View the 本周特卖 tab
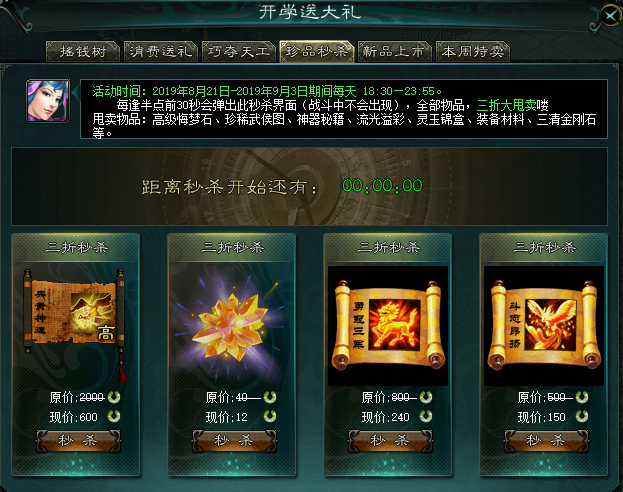The width and height of the screenshot is (623, 492). click(472, 51)
